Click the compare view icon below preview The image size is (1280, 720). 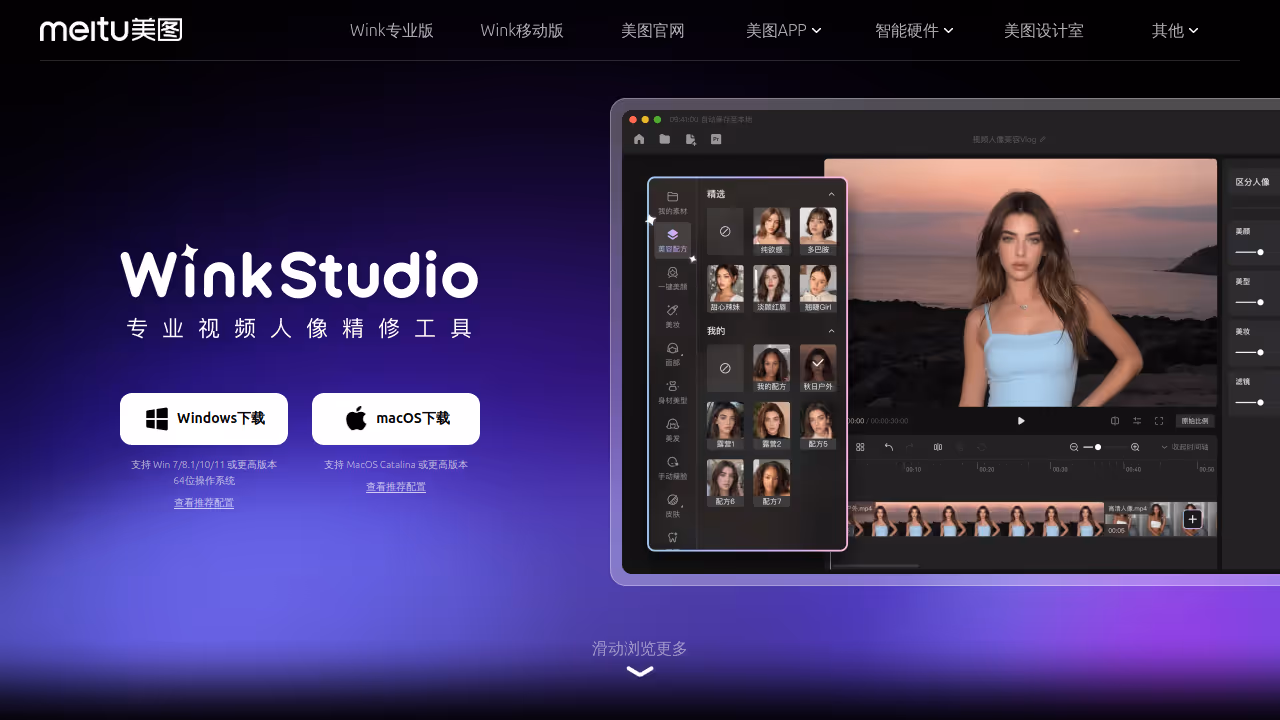point(1115,421)
